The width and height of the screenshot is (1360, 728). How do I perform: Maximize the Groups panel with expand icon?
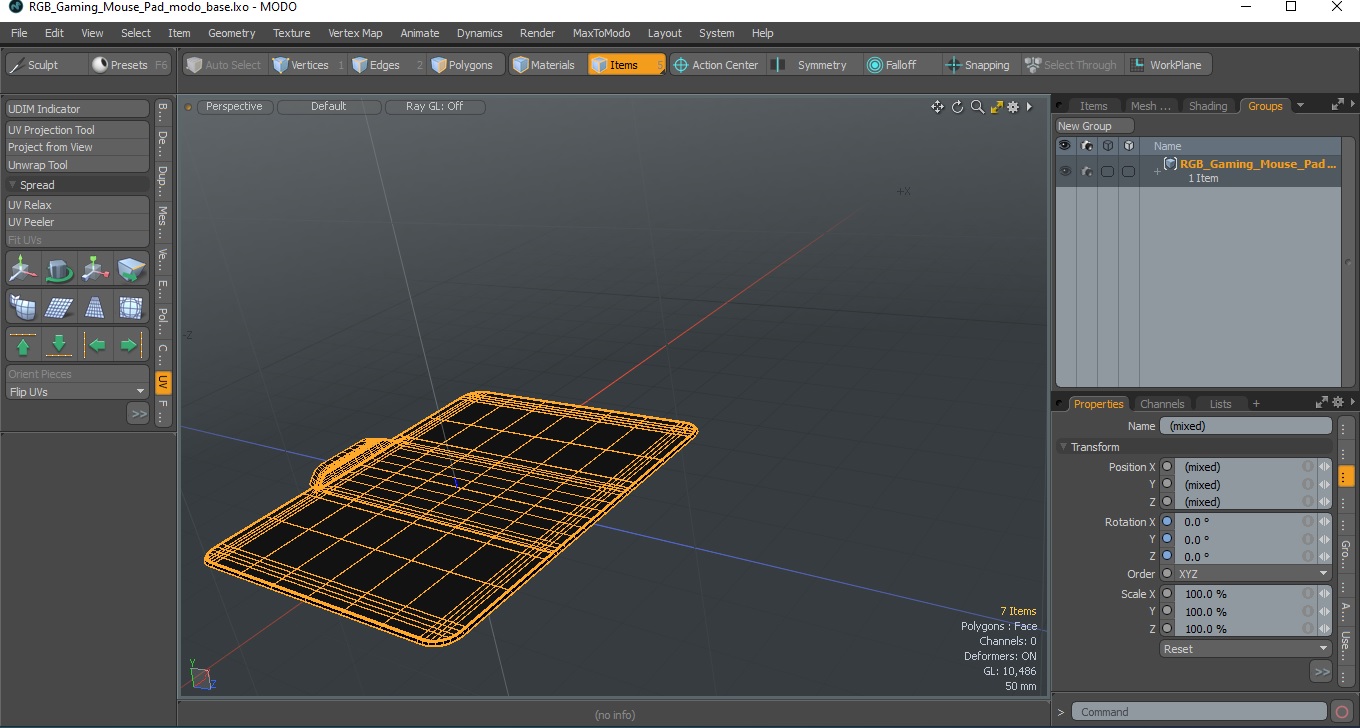point(1337,104)
